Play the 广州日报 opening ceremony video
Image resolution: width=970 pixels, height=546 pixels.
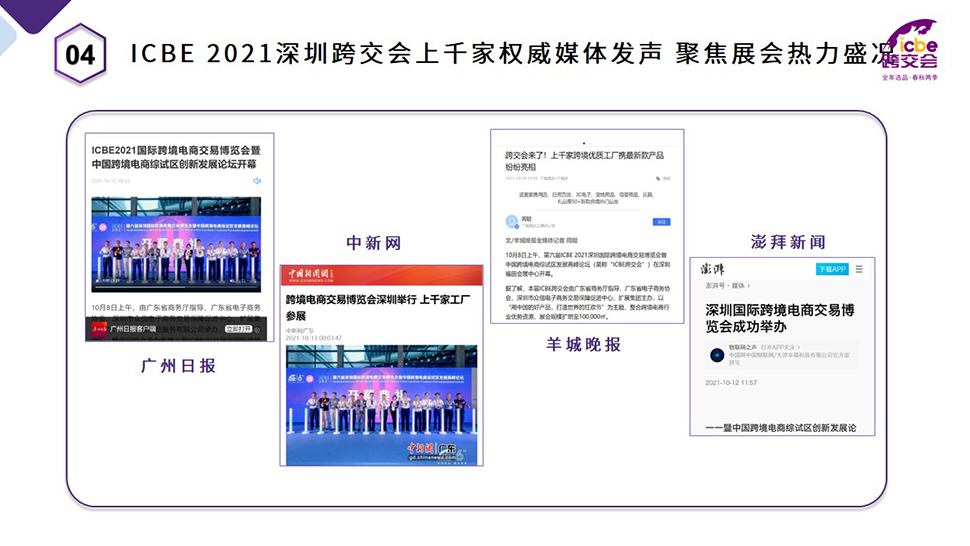tap(176, 244)
